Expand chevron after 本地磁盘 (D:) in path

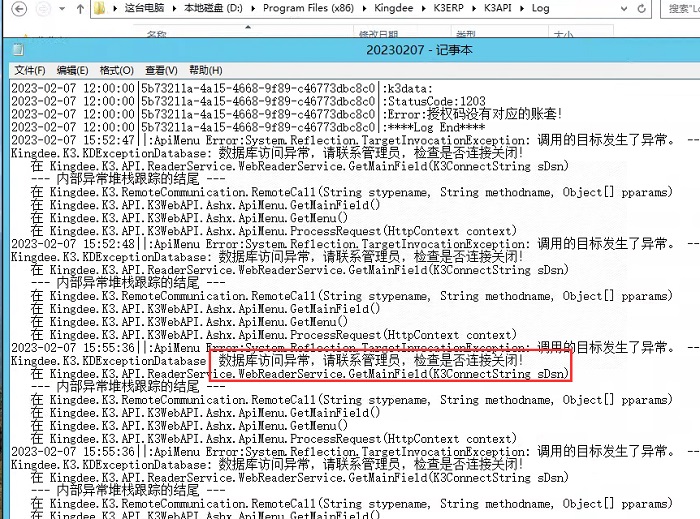[x=253, y=8]
